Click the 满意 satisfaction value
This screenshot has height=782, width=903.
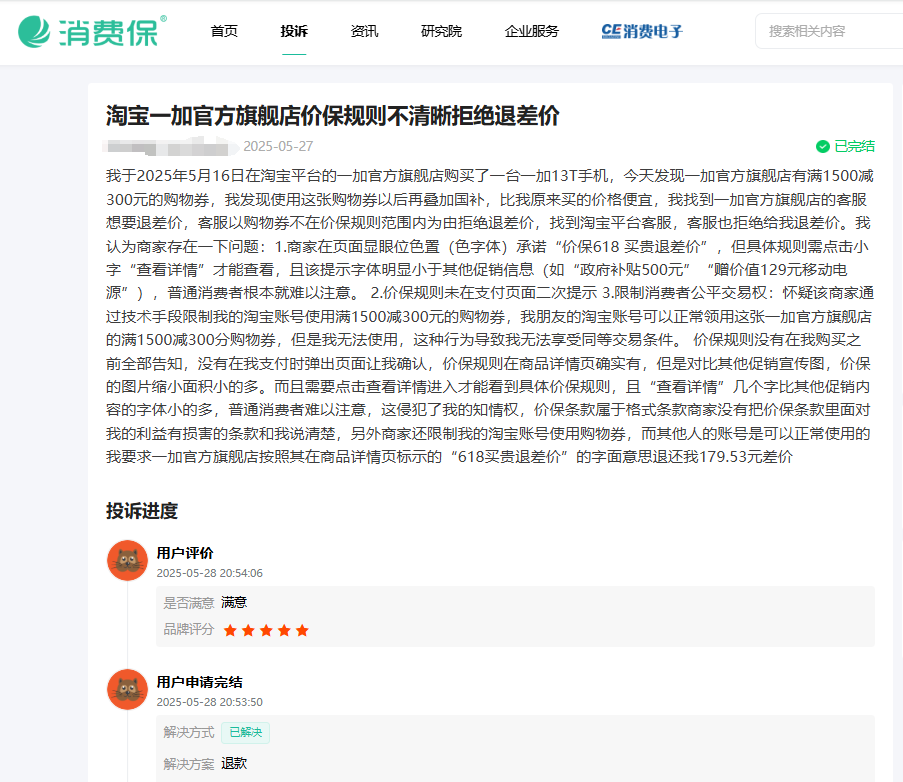tap(234, 602)
